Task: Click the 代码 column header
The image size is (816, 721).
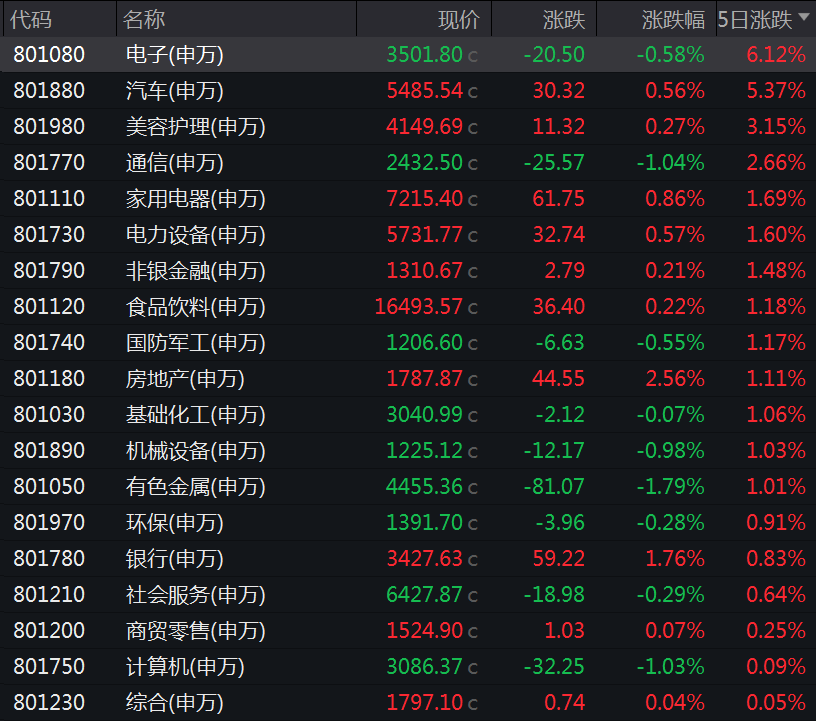Action: [31, 20]
